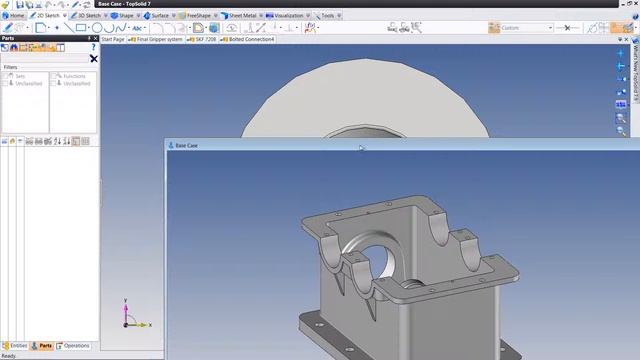Click the top blue axis icon on view toolbar
640x360 pixels.
coord(621,53)
